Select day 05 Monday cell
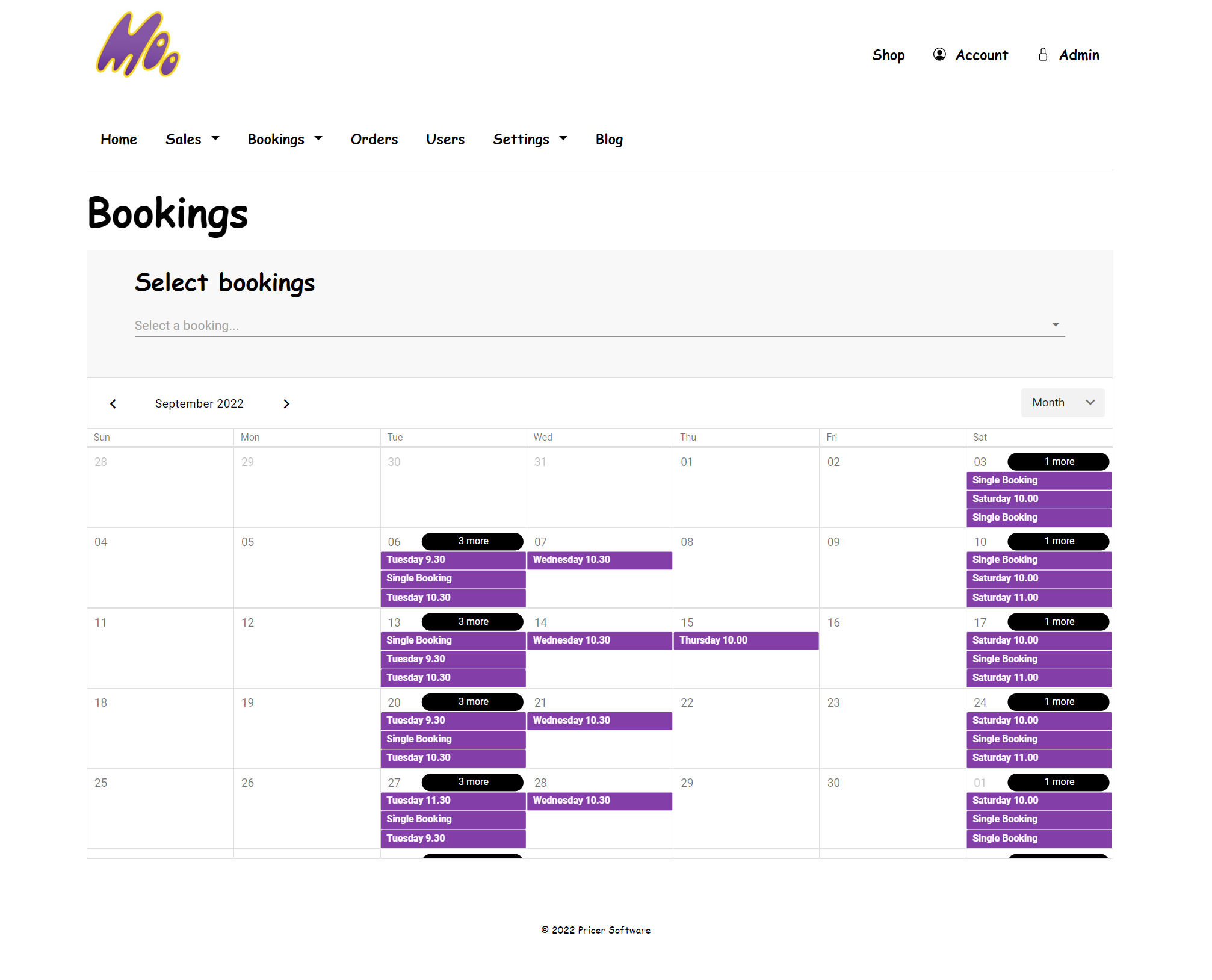Screen dimensions: 1212x980 point(307,568)
